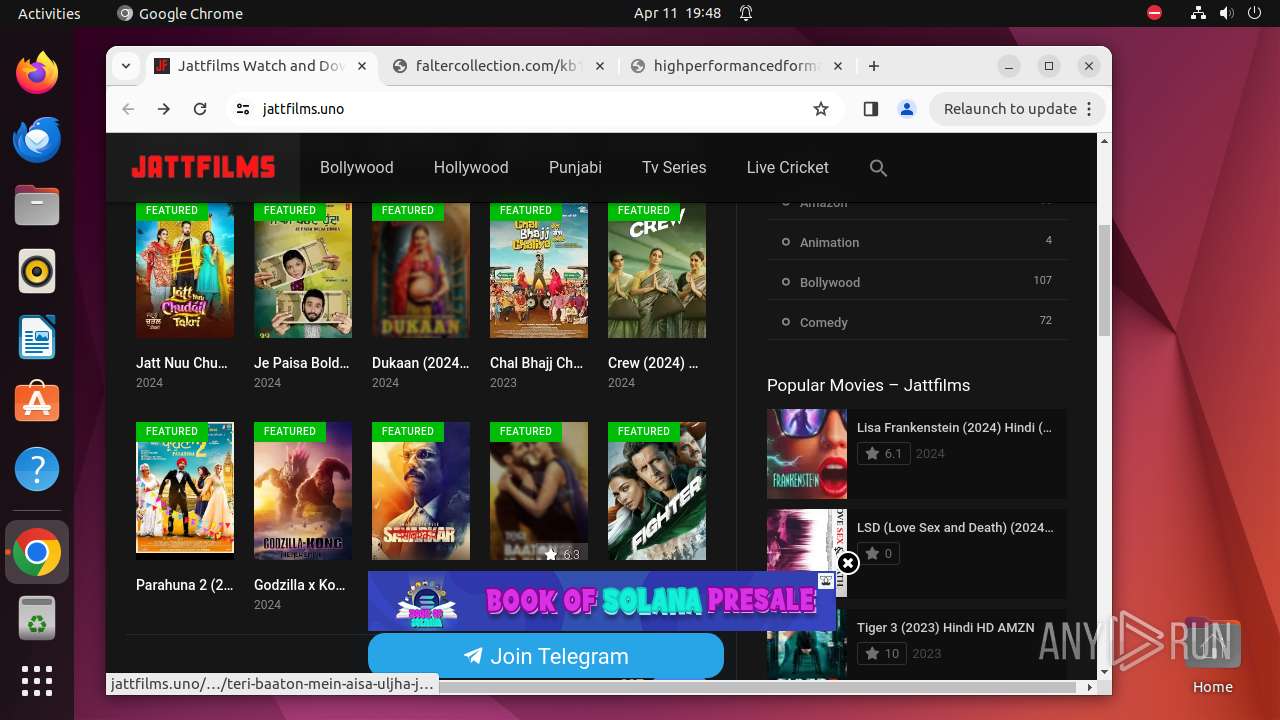
Task: Bookmark this page with the star icon
Action: 821,109
